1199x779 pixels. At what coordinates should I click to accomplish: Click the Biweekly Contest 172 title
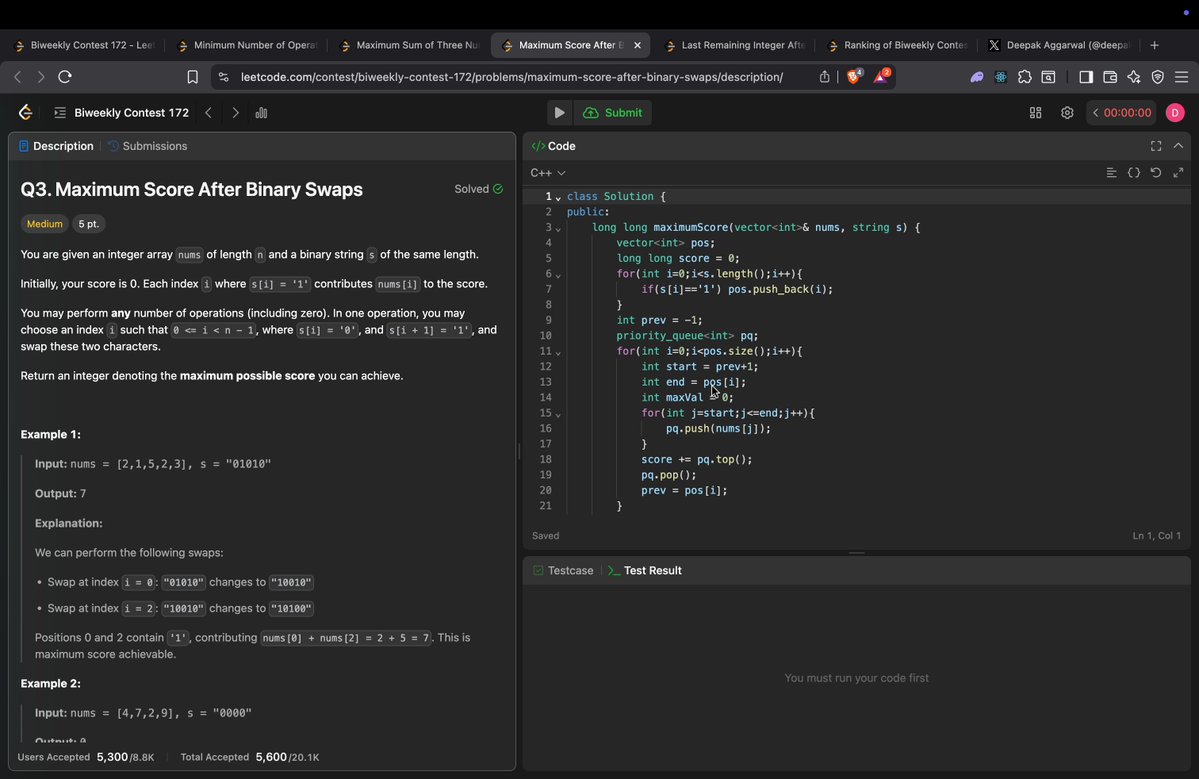[132, 112]
